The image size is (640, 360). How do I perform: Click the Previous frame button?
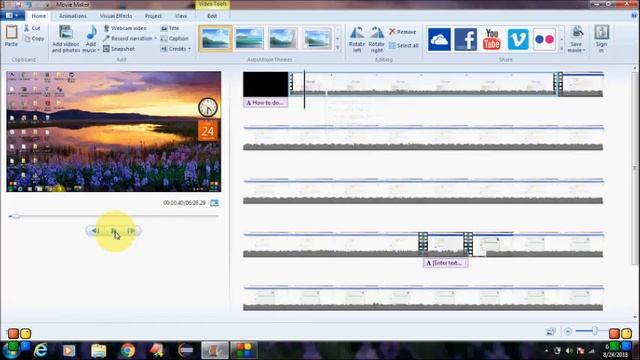[x=95, y=231]
